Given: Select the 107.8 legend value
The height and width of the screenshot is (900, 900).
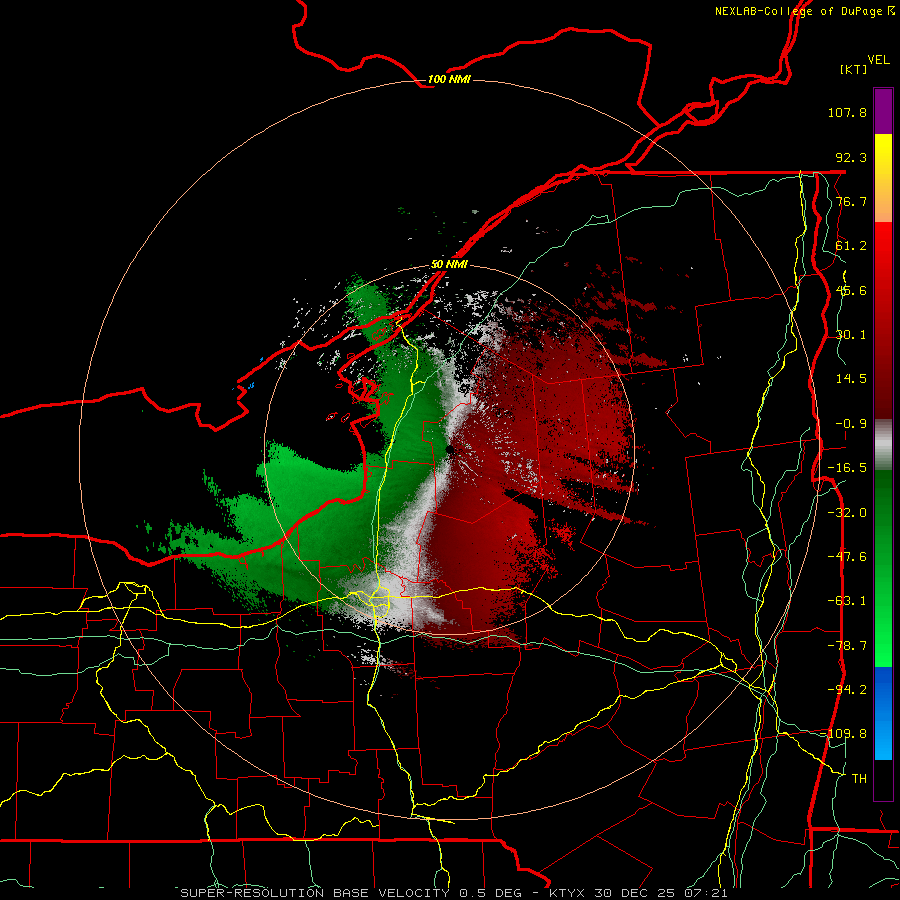Looking at the screenshot, I should coord(847,112).
